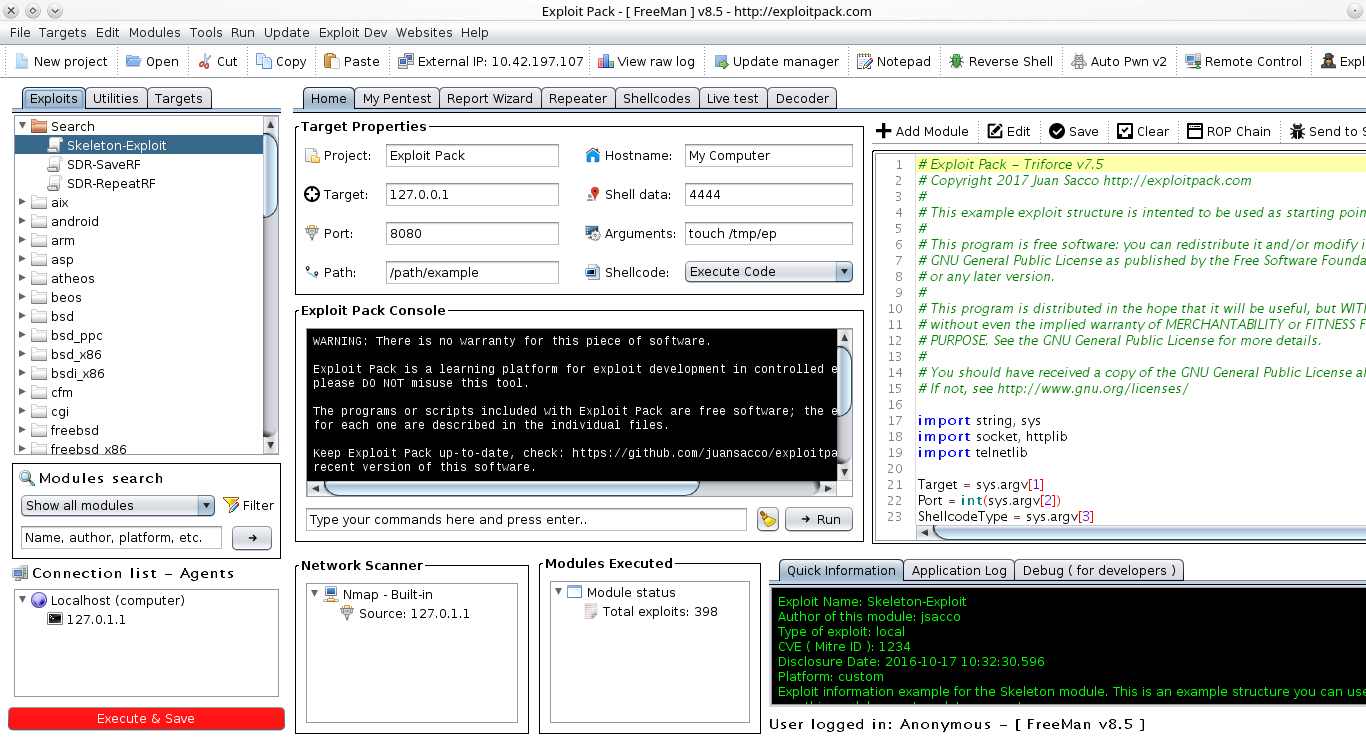Expand the aix folder

[x=22, y=202]
